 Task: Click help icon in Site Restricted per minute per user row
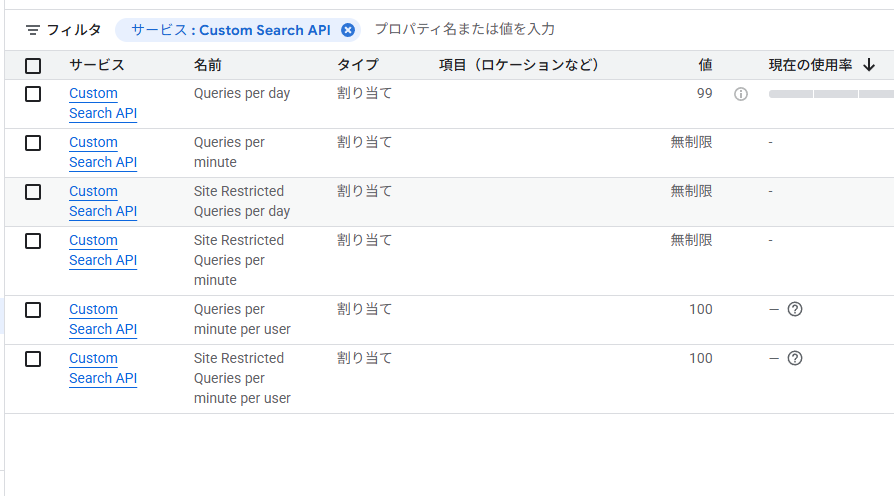(795, 358)
